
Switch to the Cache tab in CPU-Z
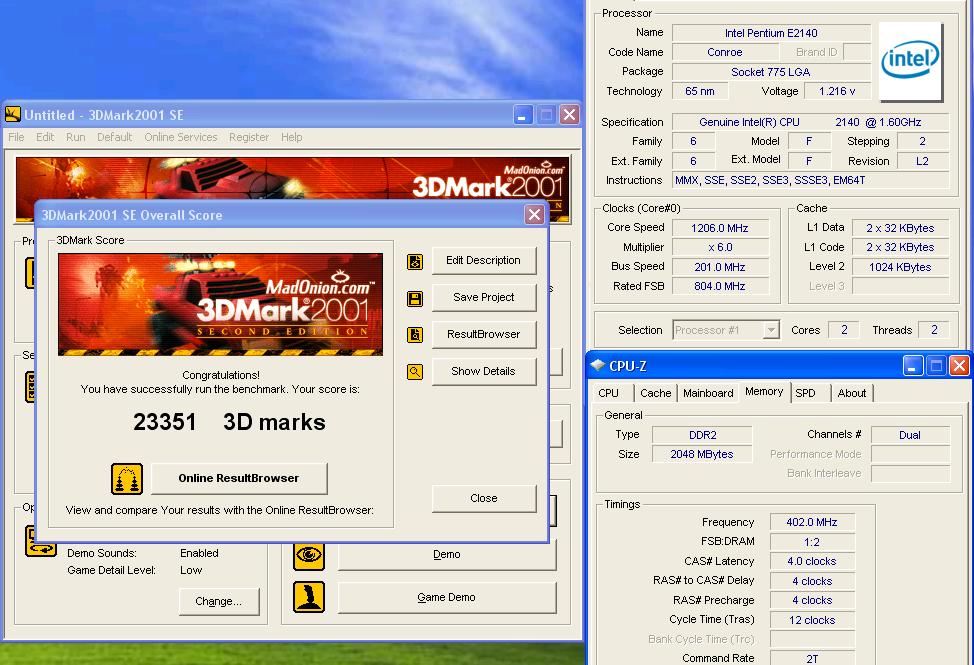[655, 393]
